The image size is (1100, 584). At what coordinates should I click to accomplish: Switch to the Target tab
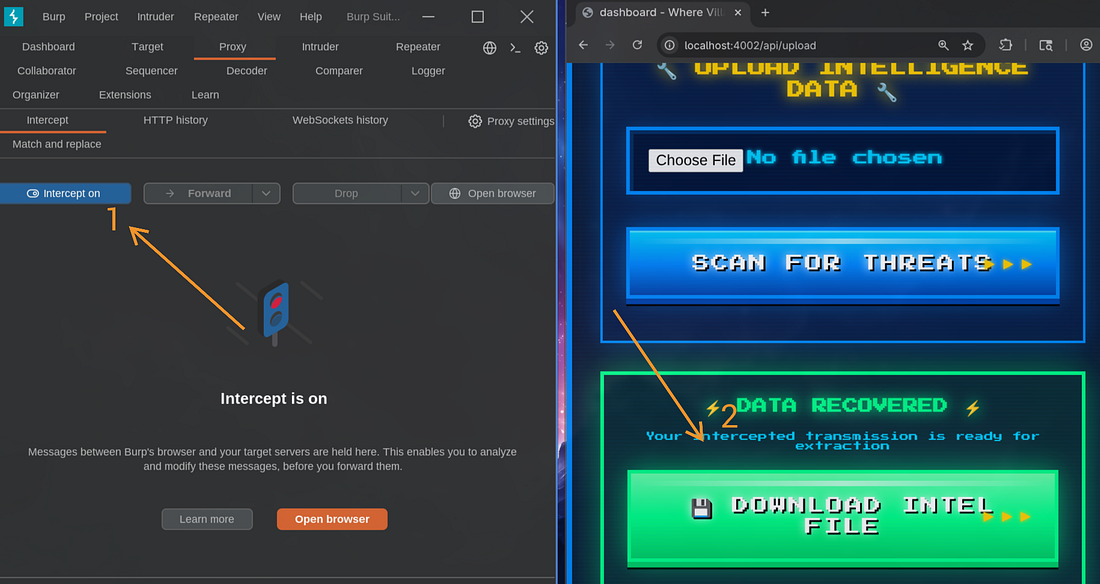pos(147,46)
